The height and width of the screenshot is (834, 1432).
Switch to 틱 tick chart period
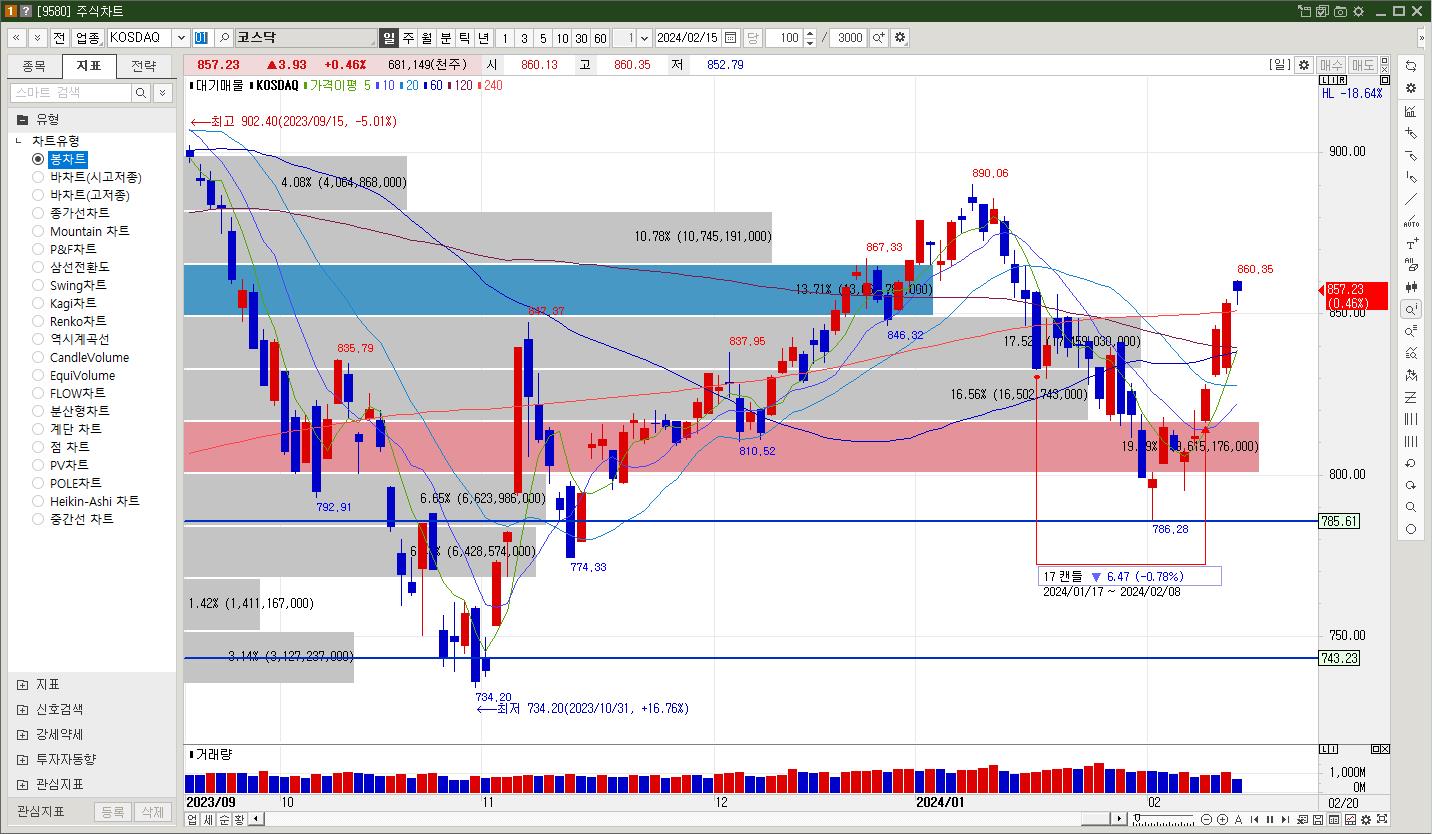465,38
